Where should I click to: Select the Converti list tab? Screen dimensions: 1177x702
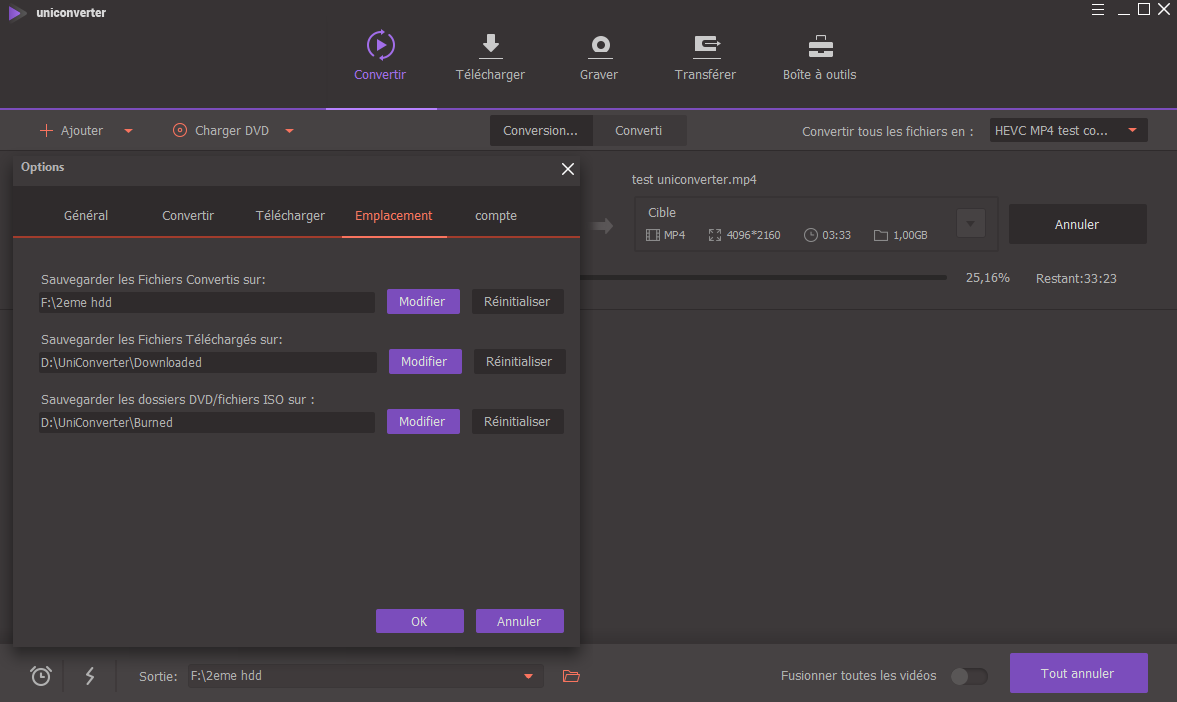point(638,131)
